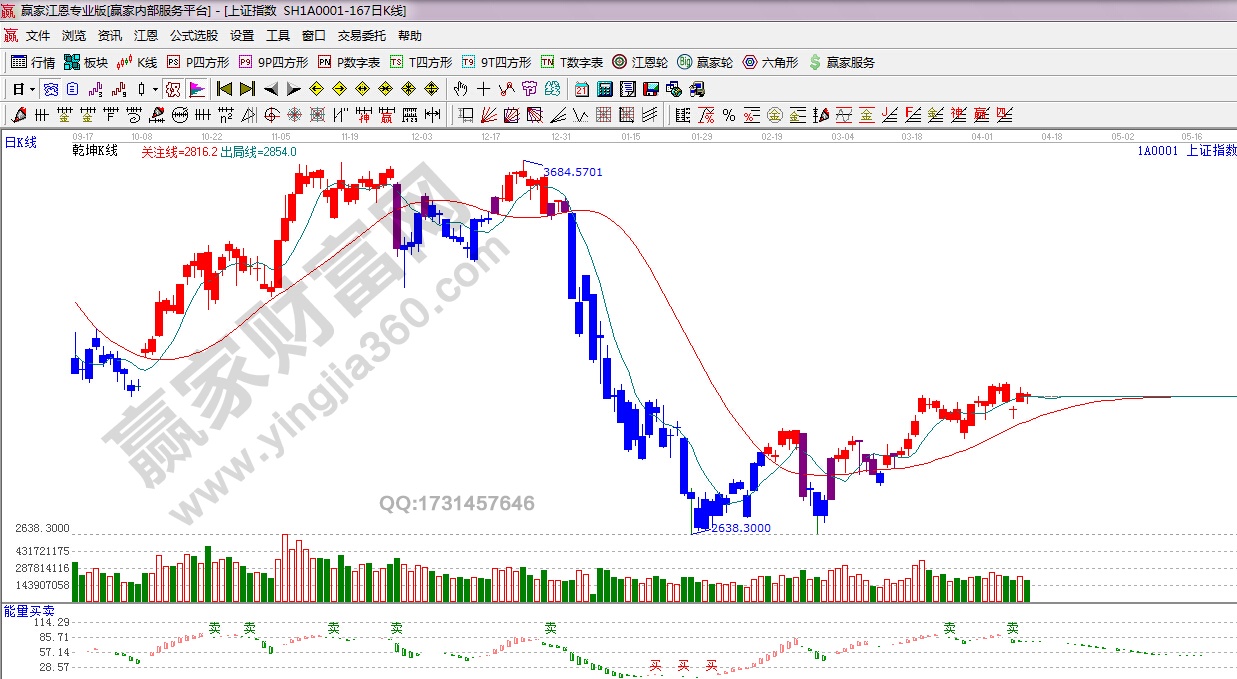Click the floppy disk save icon
Screen dimensions: 1237x679
(651, 89)
